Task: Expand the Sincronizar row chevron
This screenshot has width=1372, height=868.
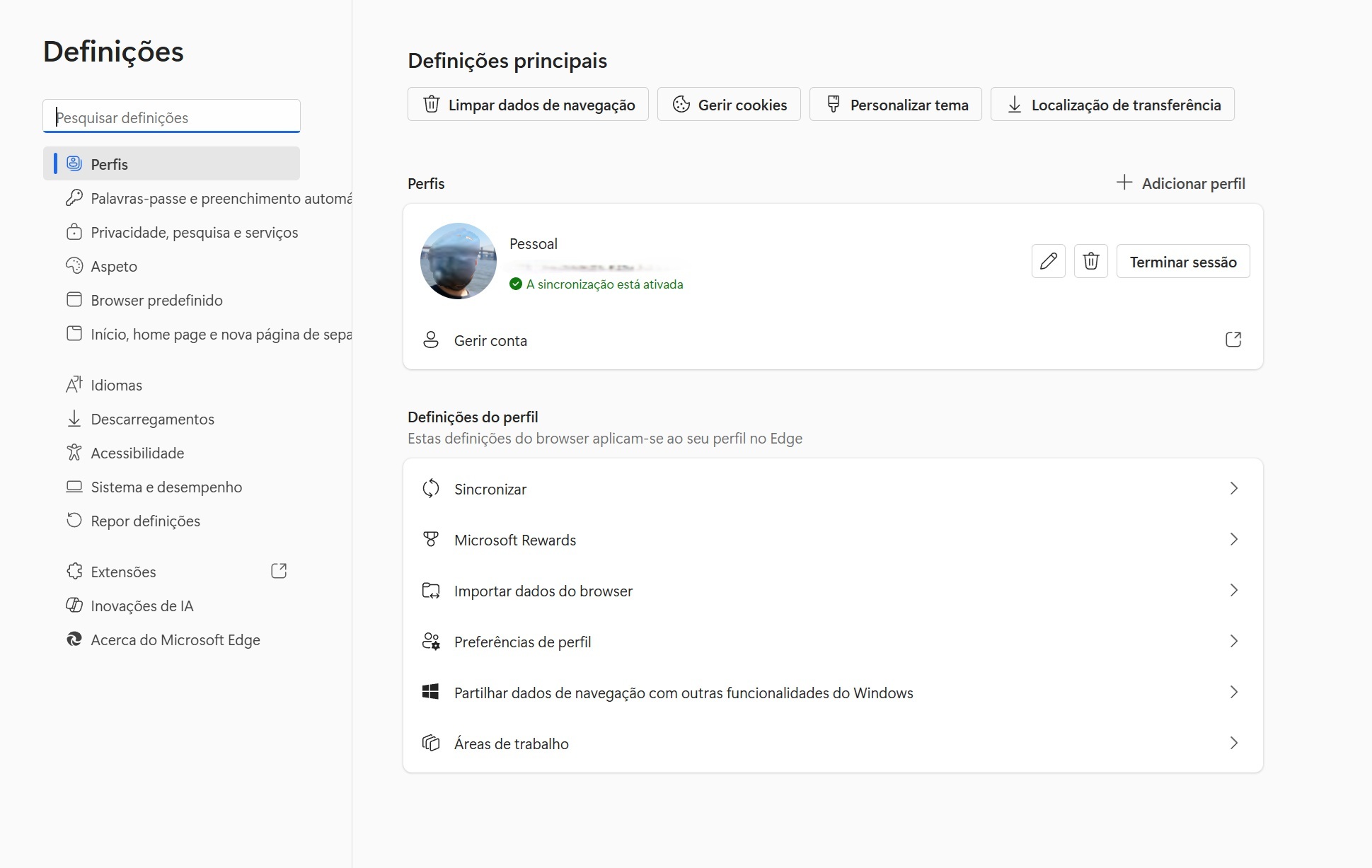Action: click(x=1233, y=489)
